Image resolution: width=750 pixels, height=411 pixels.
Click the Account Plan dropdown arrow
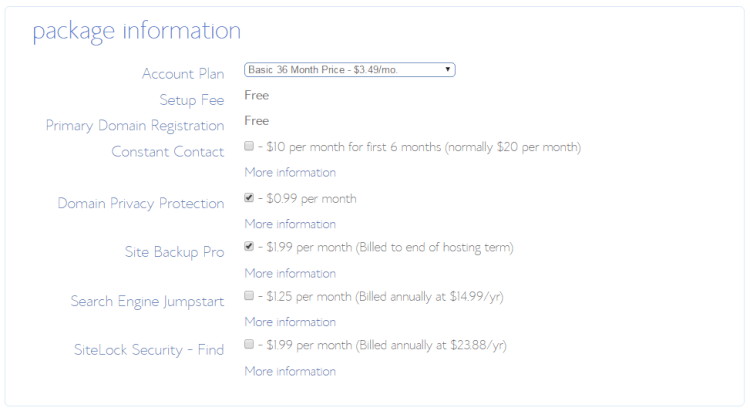tap(448, 69)
